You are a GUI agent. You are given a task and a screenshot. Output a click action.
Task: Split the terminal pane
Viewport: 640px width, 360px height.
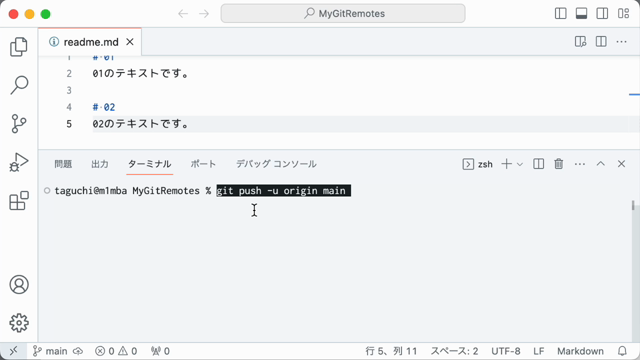(538, 164)
